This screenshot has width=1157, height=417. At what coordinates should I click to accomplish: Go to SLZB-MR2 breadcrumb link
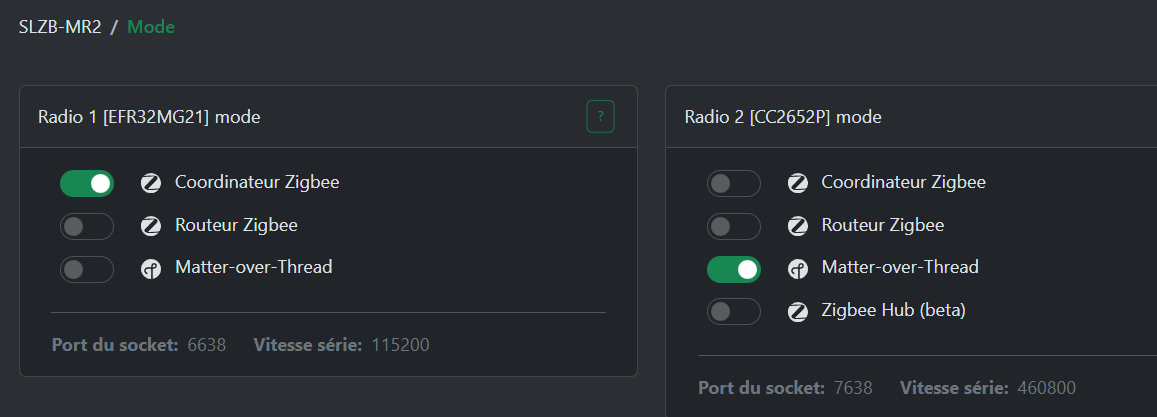tap(60, 27)
